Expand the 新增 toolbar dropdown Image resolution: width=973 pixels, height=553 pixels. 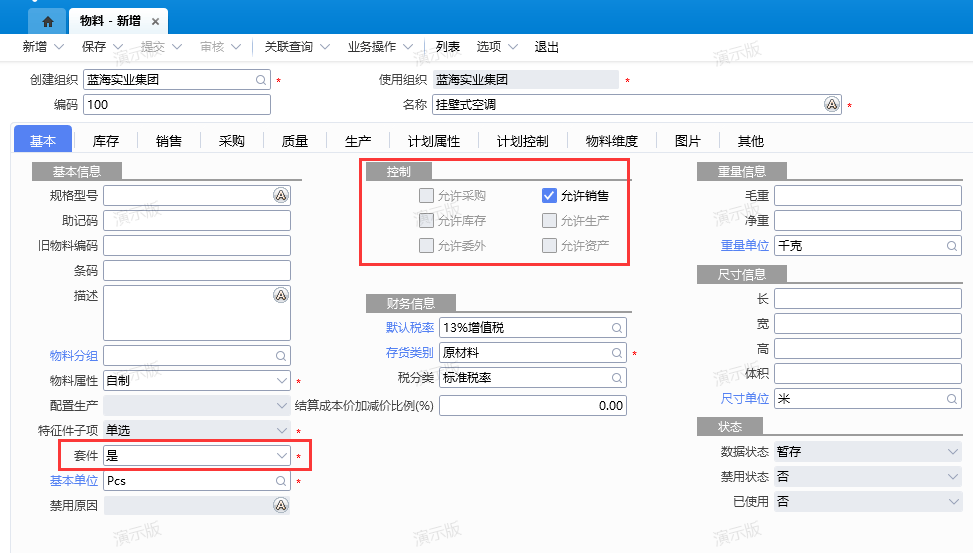point(59,47)
